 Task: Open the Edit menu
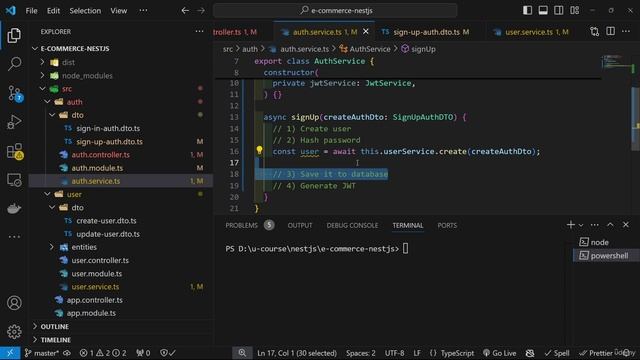click(x=53, y=11)
